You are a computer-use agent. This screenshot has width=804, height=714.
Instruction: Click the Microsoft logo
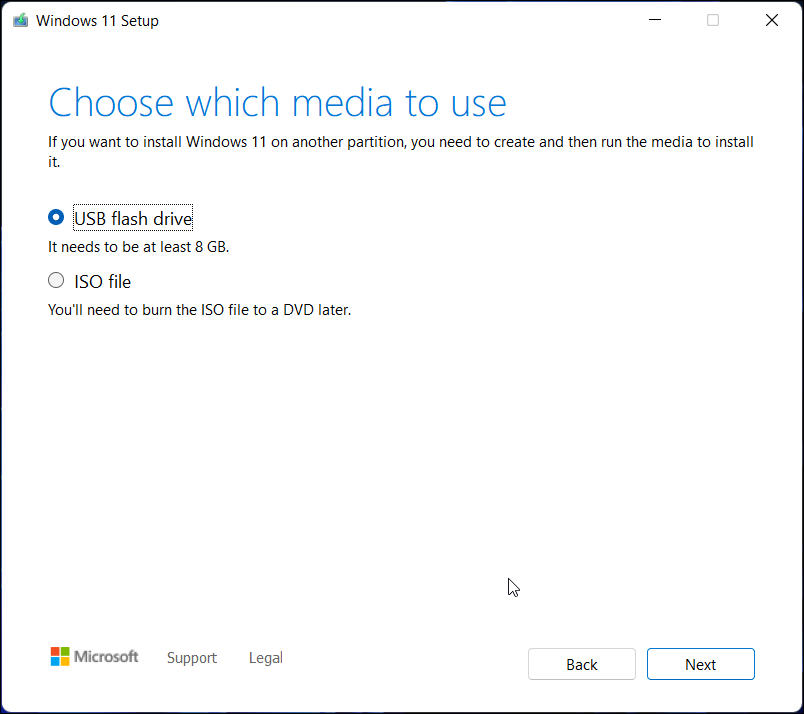[94, 657]
